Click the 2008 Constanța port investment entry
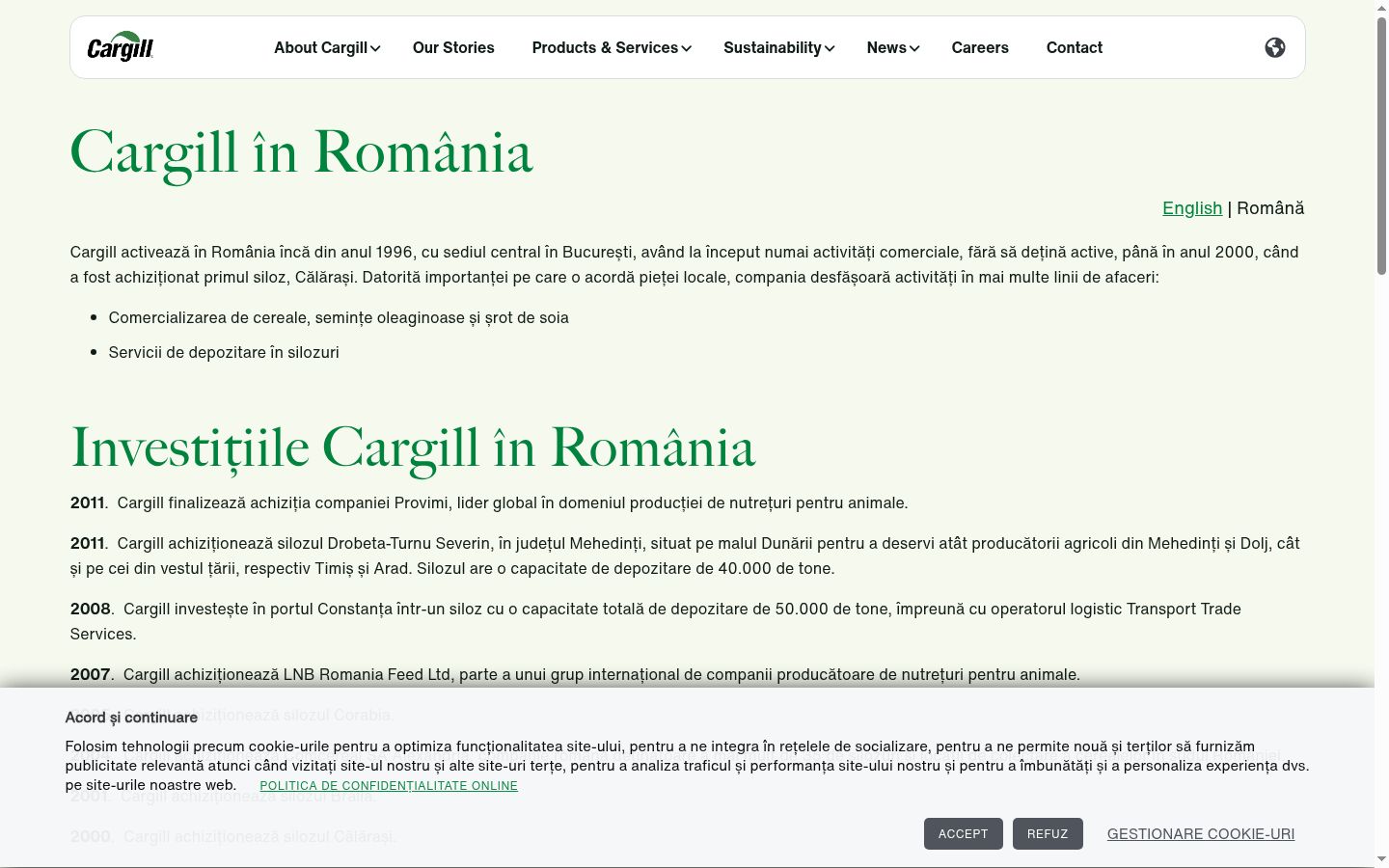The width and height of the screenshot is (1389, 868). click(656, 621)
